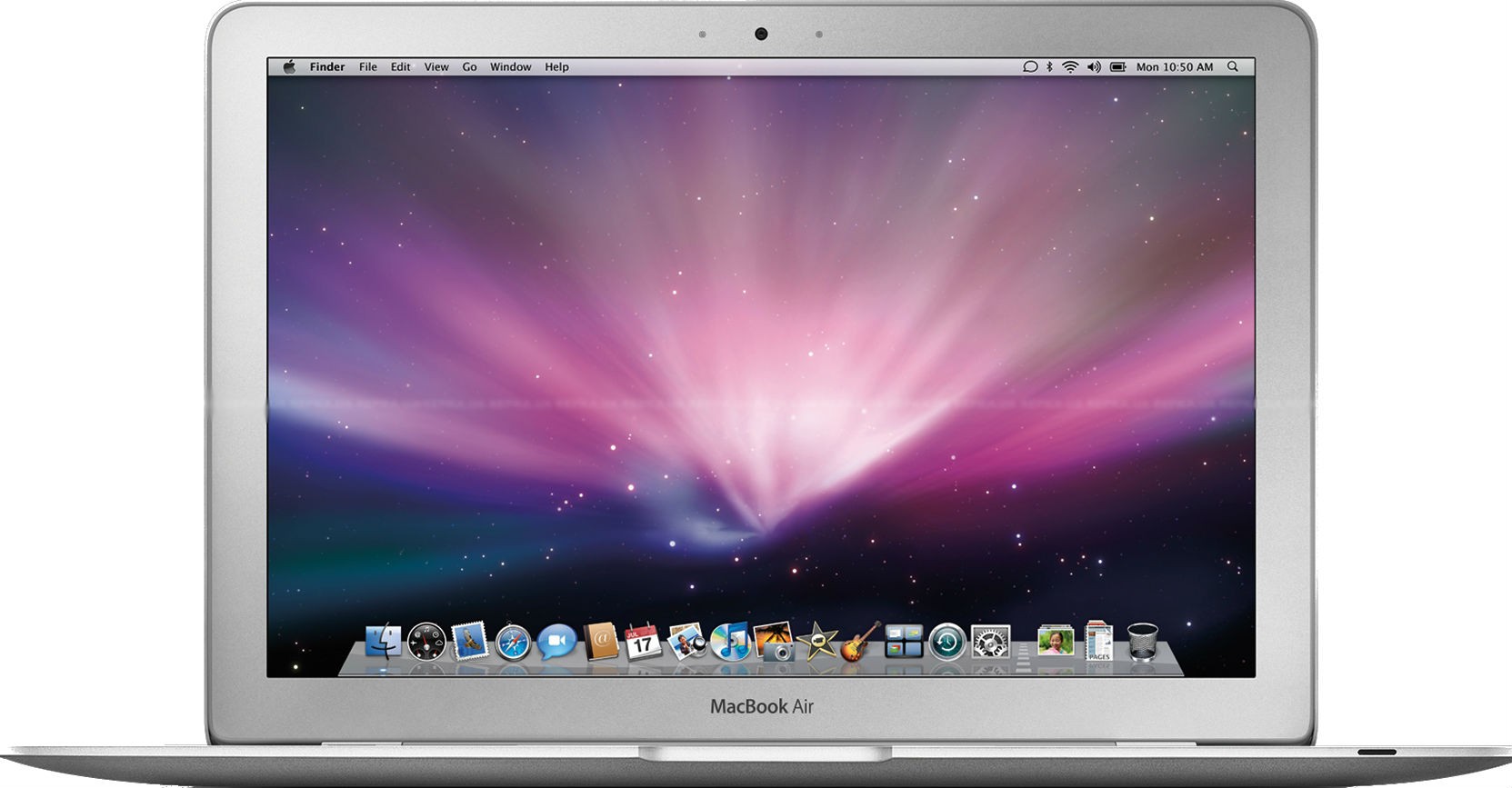
Task: Open iChat from the Dock
Action: 556,643
